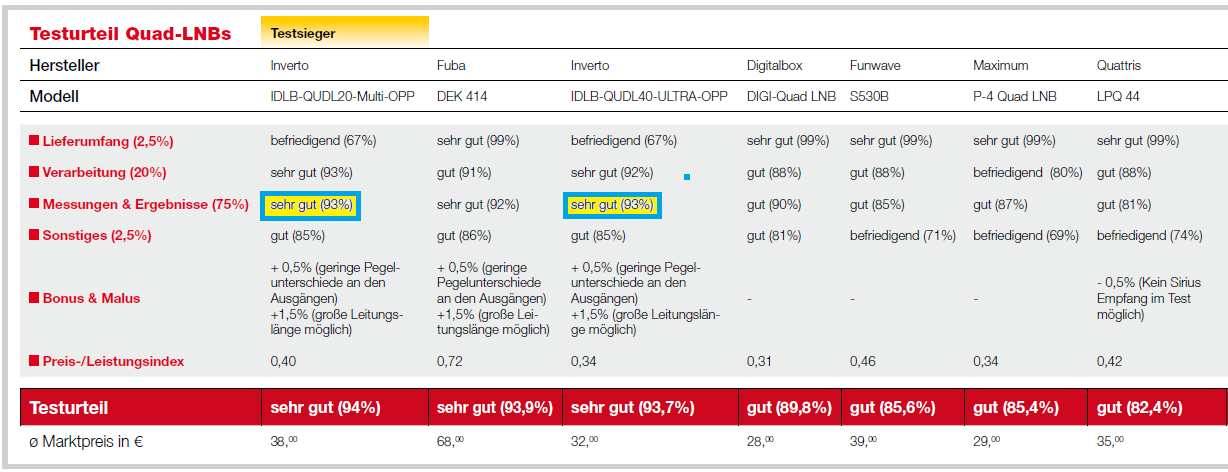Screen dimensions: 1228x472
Task: Click final verdict 'gut (85,4%)'
Action: pyautogui.click(x=1016, y=408)
